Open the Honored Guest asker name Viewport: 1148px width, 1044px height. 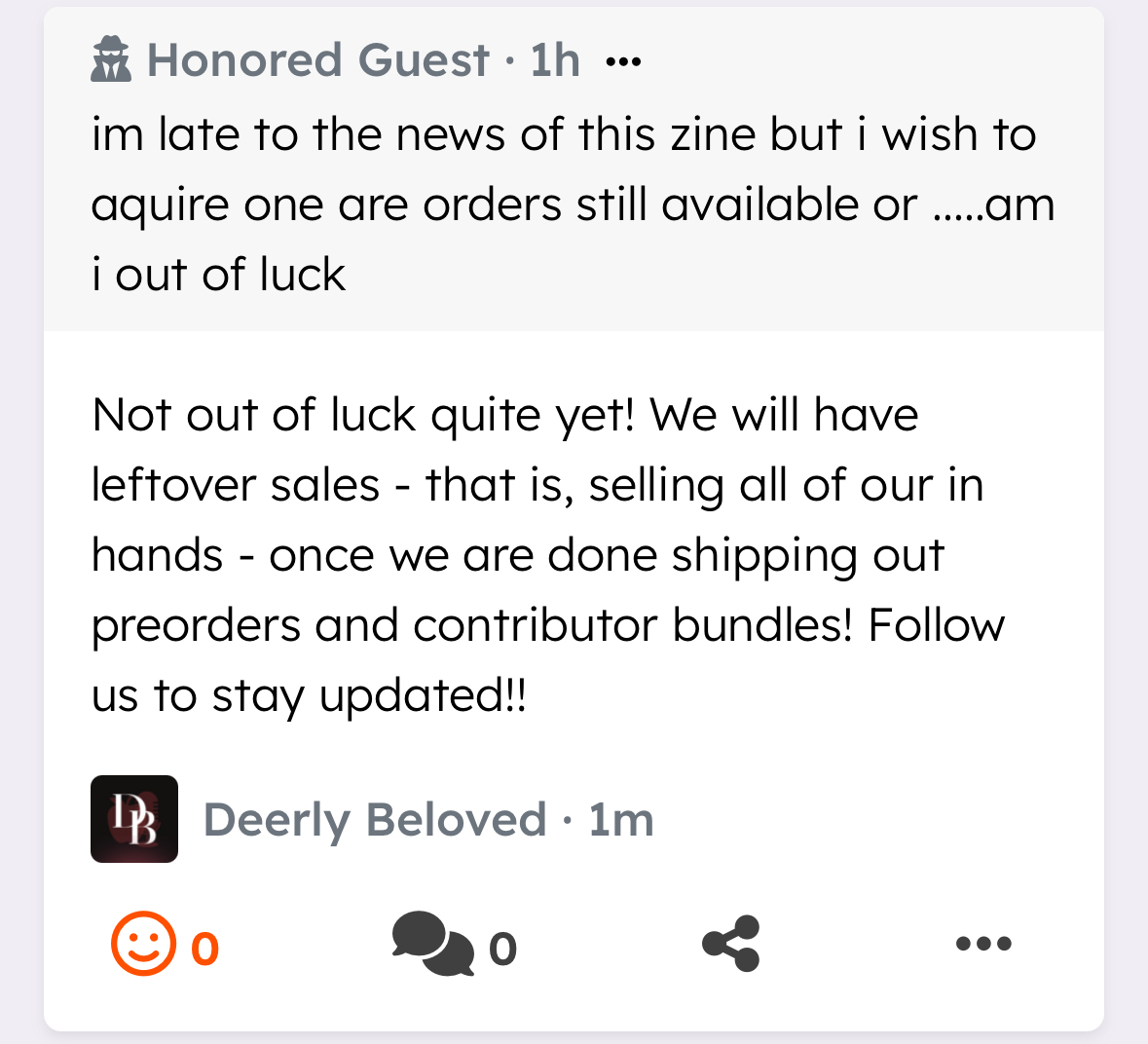point(317,60)
